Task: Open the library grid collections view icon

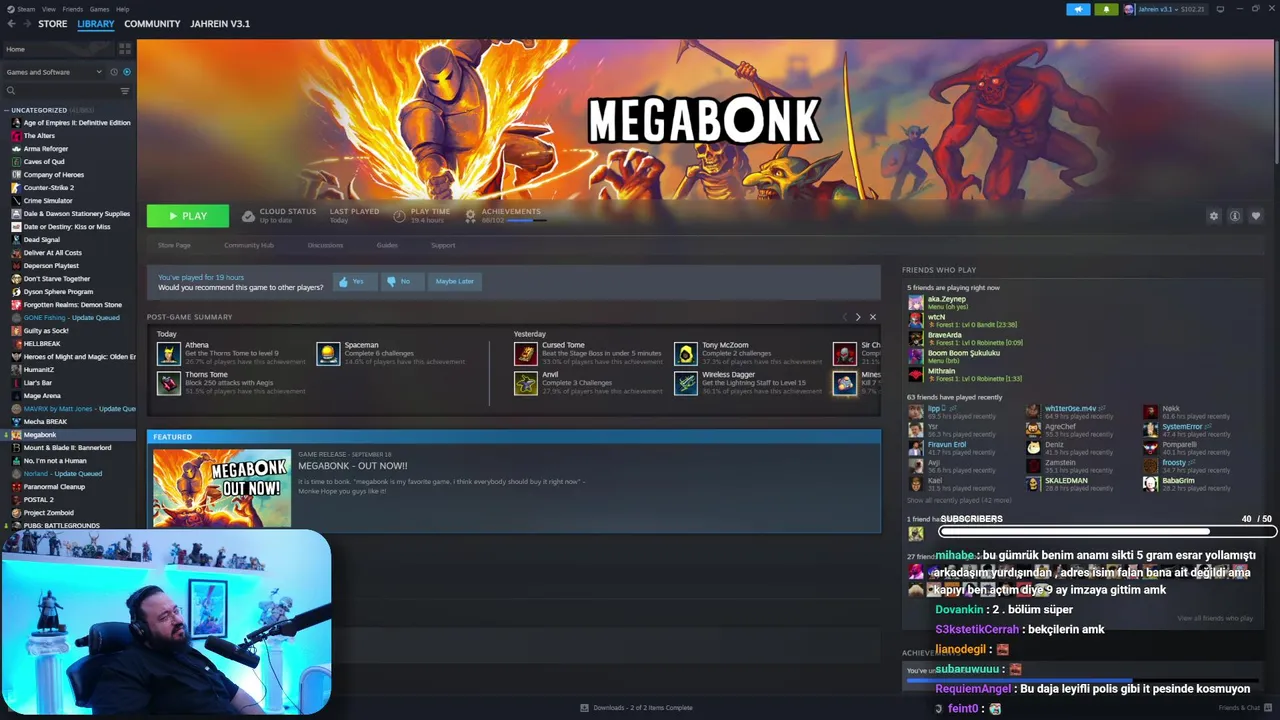Action: point(125,49)
